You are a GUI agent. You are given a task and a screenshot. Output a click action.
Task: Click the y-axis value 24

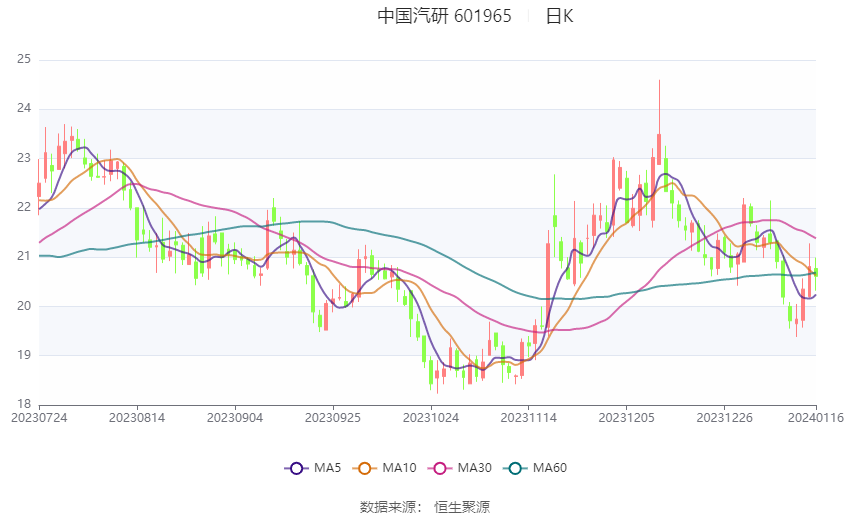[x=24, y=108]
